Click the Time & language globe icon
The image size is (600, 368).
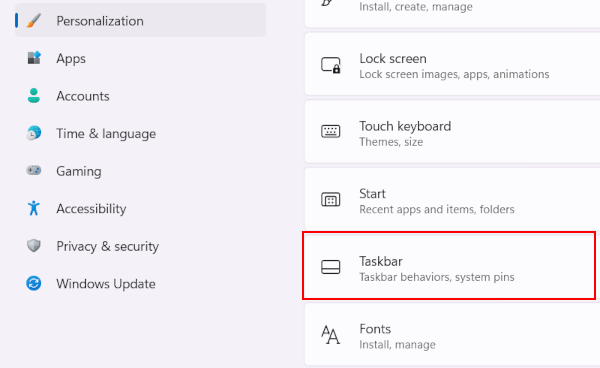click(34, 133)
